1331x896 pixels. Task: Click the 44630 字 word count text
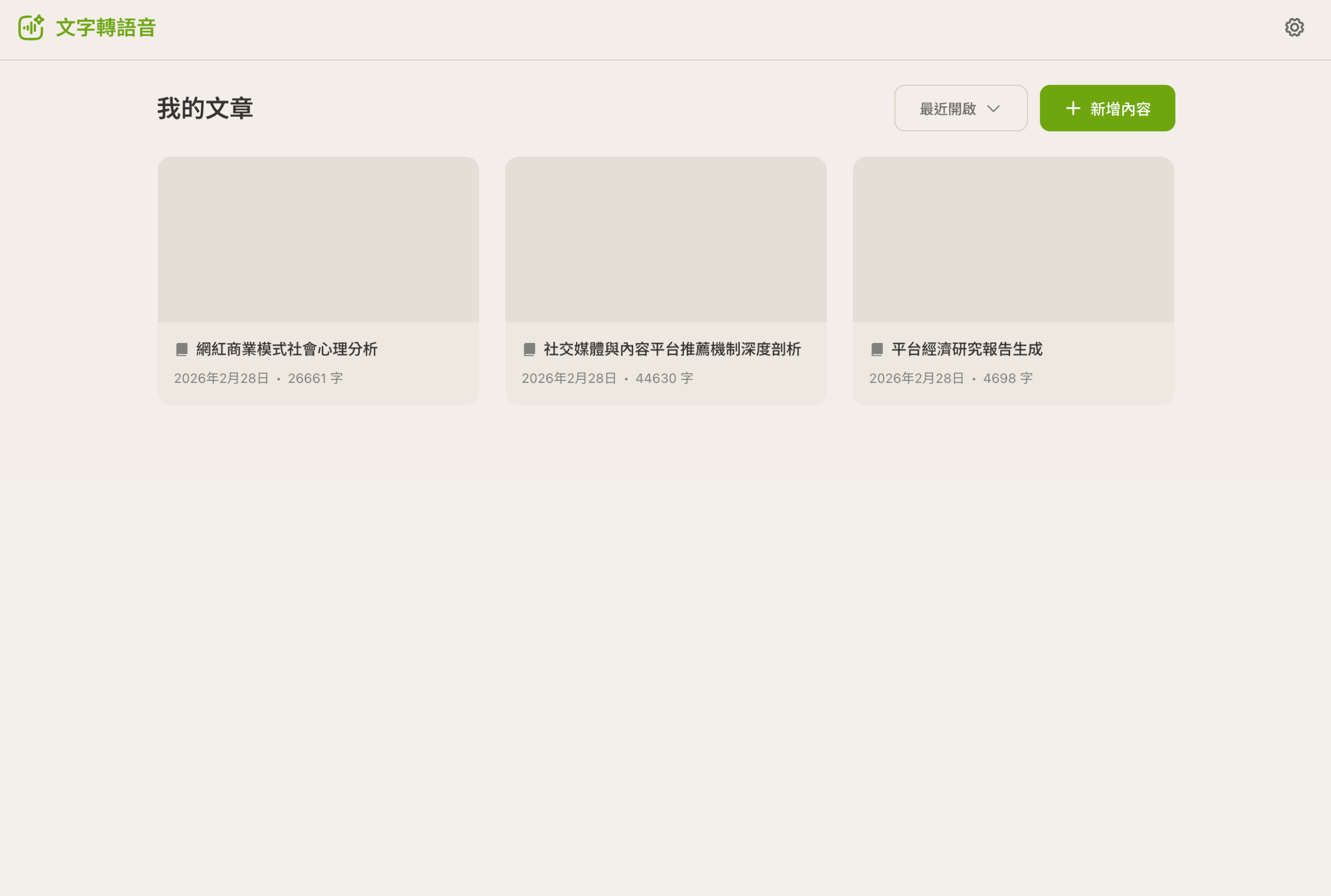(664, 378)
